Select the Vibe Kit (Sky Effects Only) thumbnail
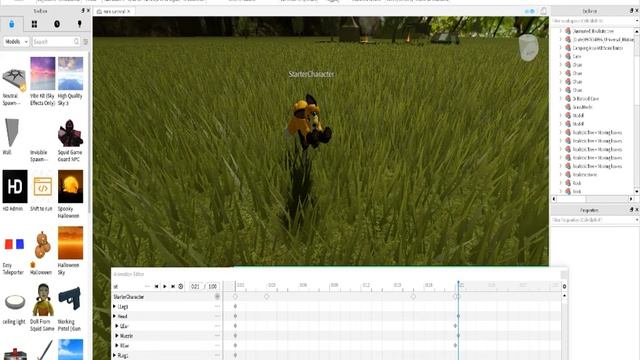The image size is (640, 360). [42, 73]
